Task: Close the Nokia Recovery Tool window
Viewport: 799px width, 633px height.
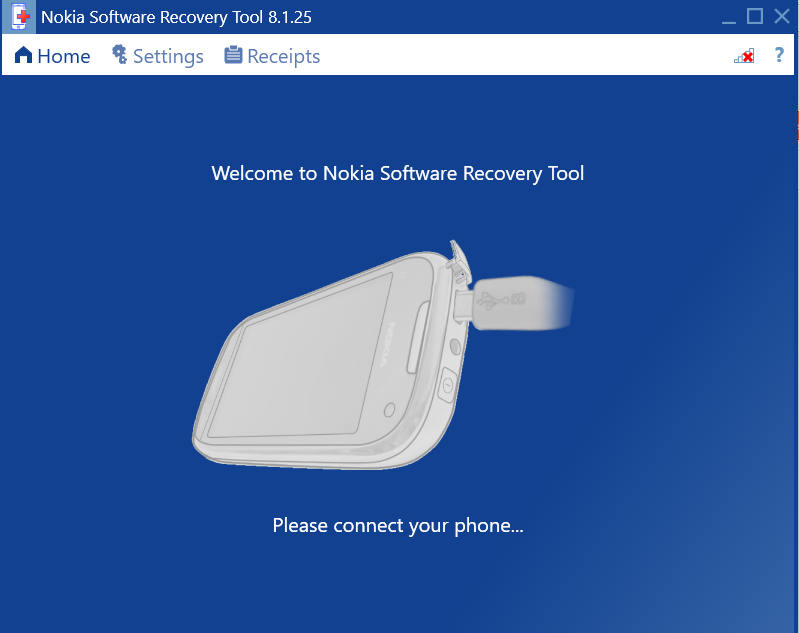Action: click(782, 16)
